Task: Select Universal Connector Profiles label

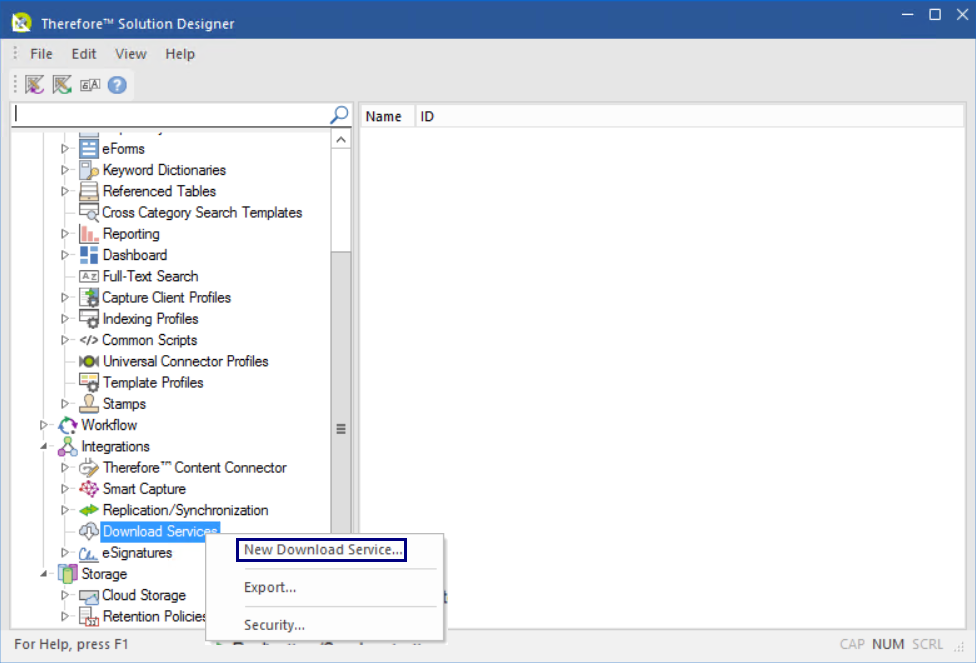Action: (x=185, y=361)
